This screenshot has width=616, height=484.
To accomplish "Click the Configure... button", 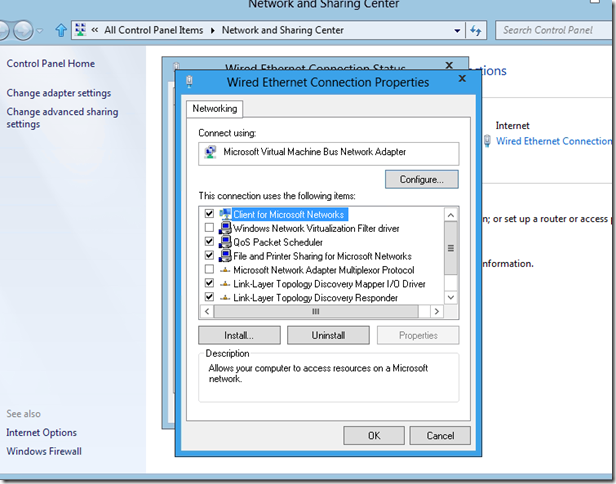I will (x=422, y=179).
